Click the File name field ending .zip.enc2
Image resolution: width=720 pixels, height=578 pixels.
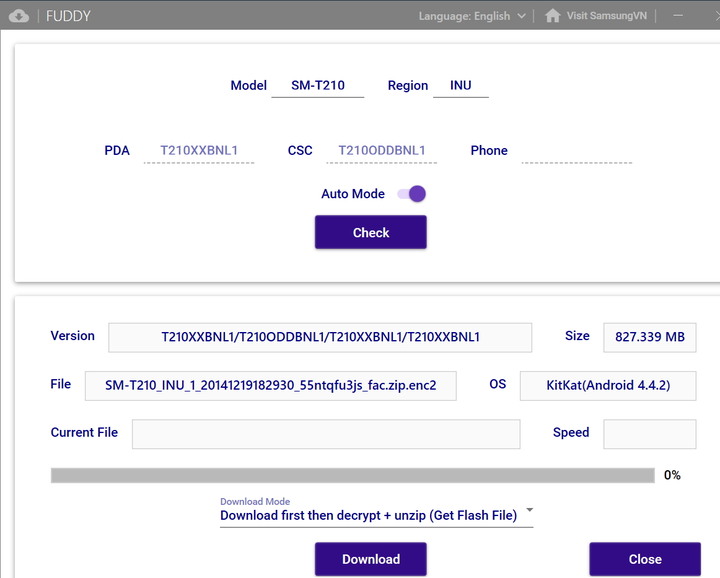point(270,386)
